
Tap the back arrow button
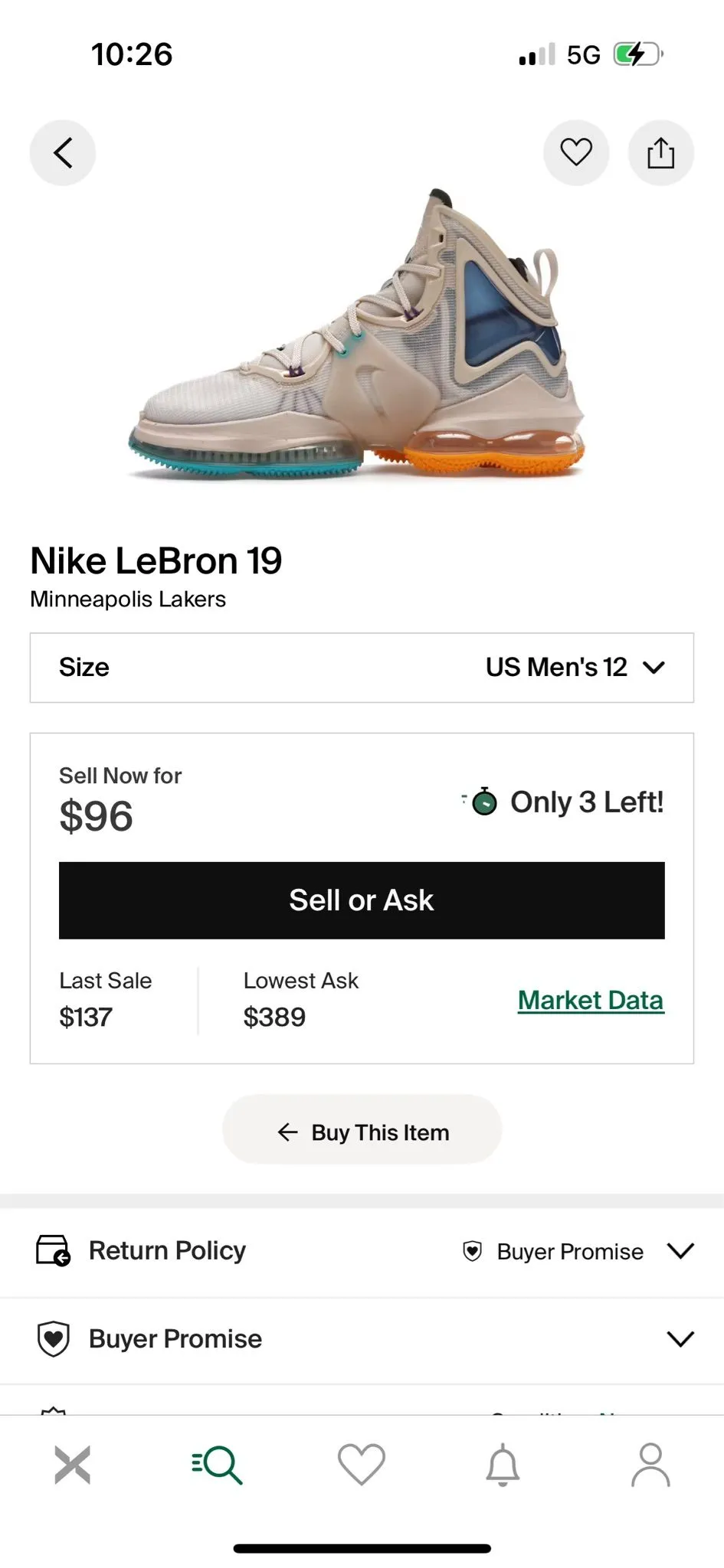63,152
